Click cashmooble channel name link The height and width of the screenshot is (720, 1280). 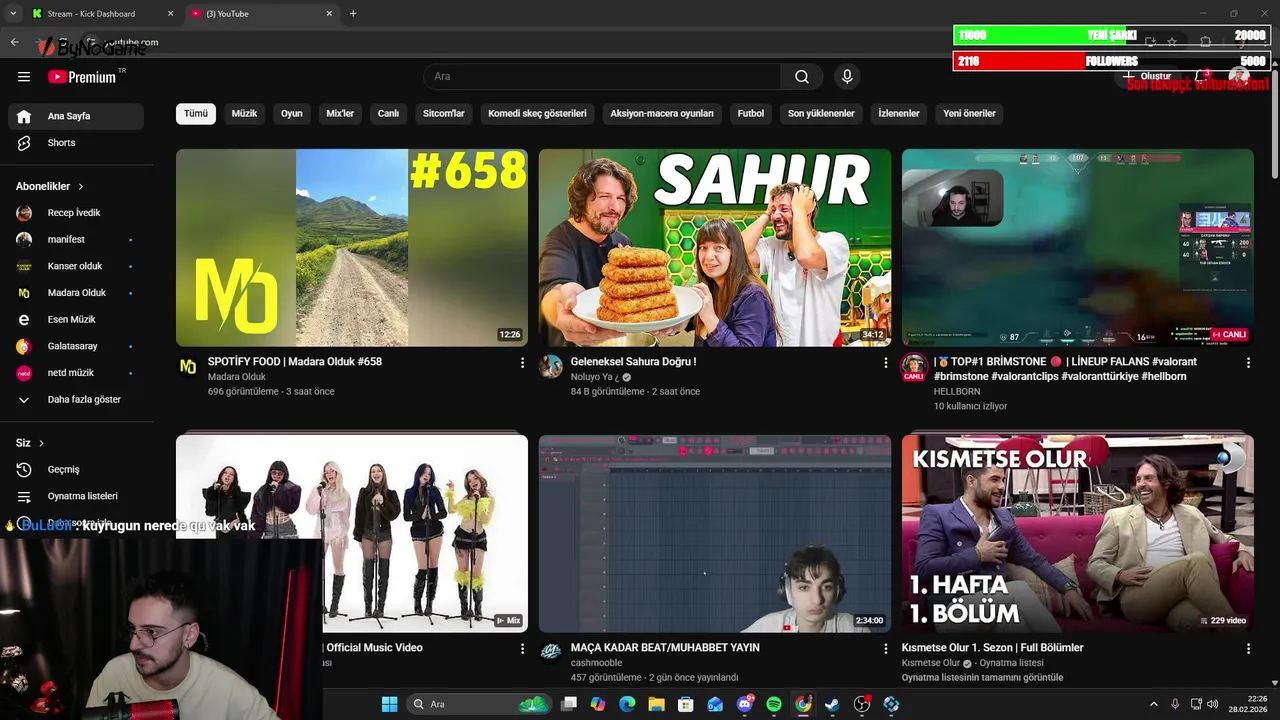click(596, 663)
